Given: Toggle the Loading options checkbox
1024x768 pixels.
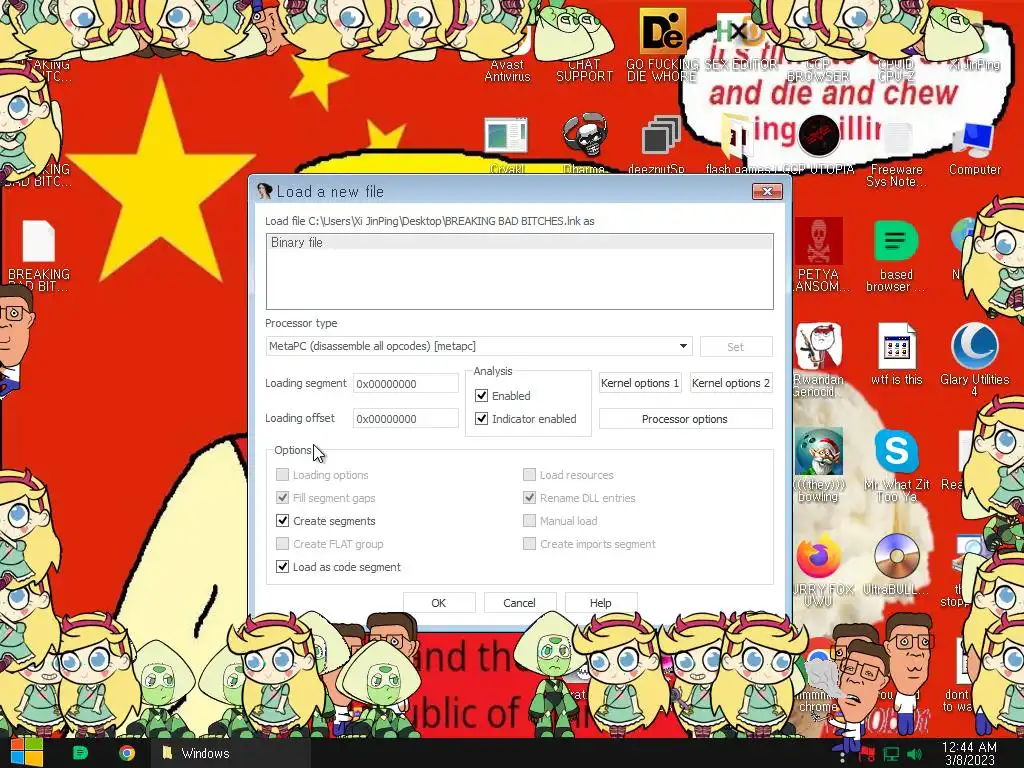Looking at the screenshot, I should point(282,475).
